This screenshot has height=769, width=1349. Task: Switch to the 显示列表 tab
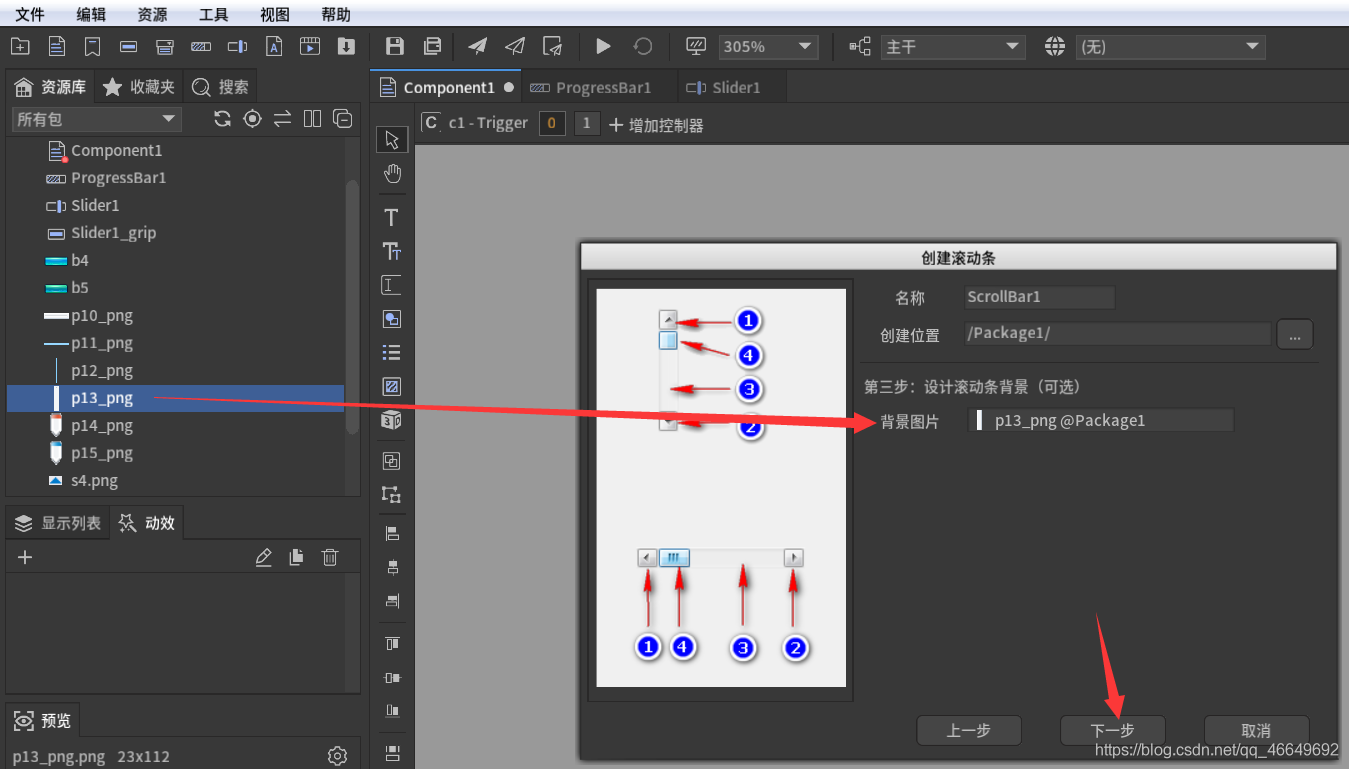pyautogui.click(x=58, y=523)
